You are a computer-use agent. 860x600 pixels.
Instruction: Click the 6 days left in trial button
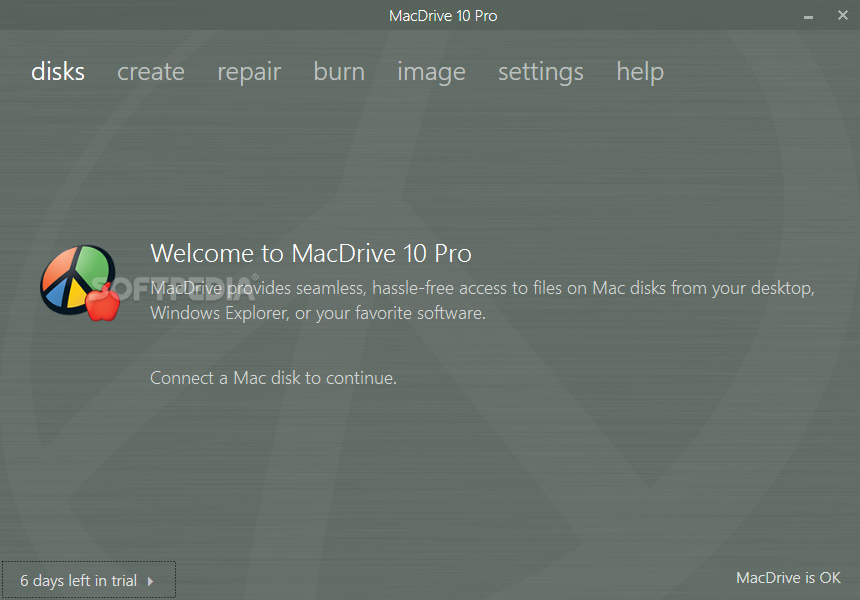point(88,580)
